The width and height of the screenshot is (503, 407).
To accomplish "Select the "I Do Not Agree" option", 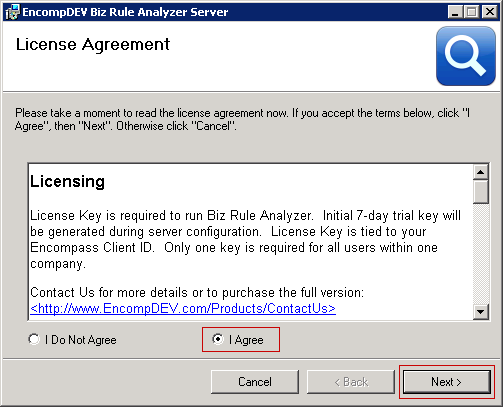I will pyautogui.click(x=72, y=340).
